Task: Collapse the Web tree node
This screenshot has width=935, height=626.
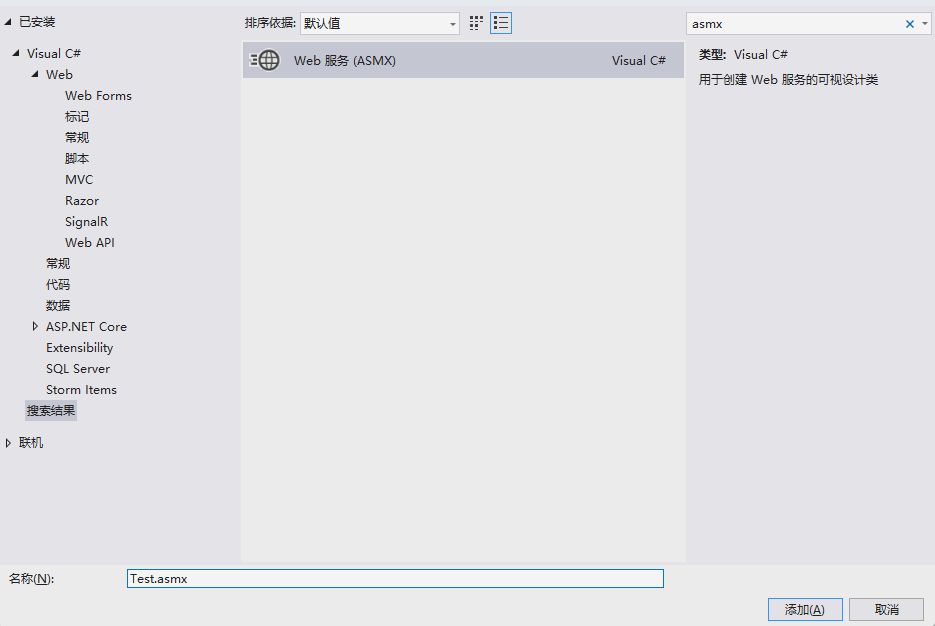Action: coord(35,75)
